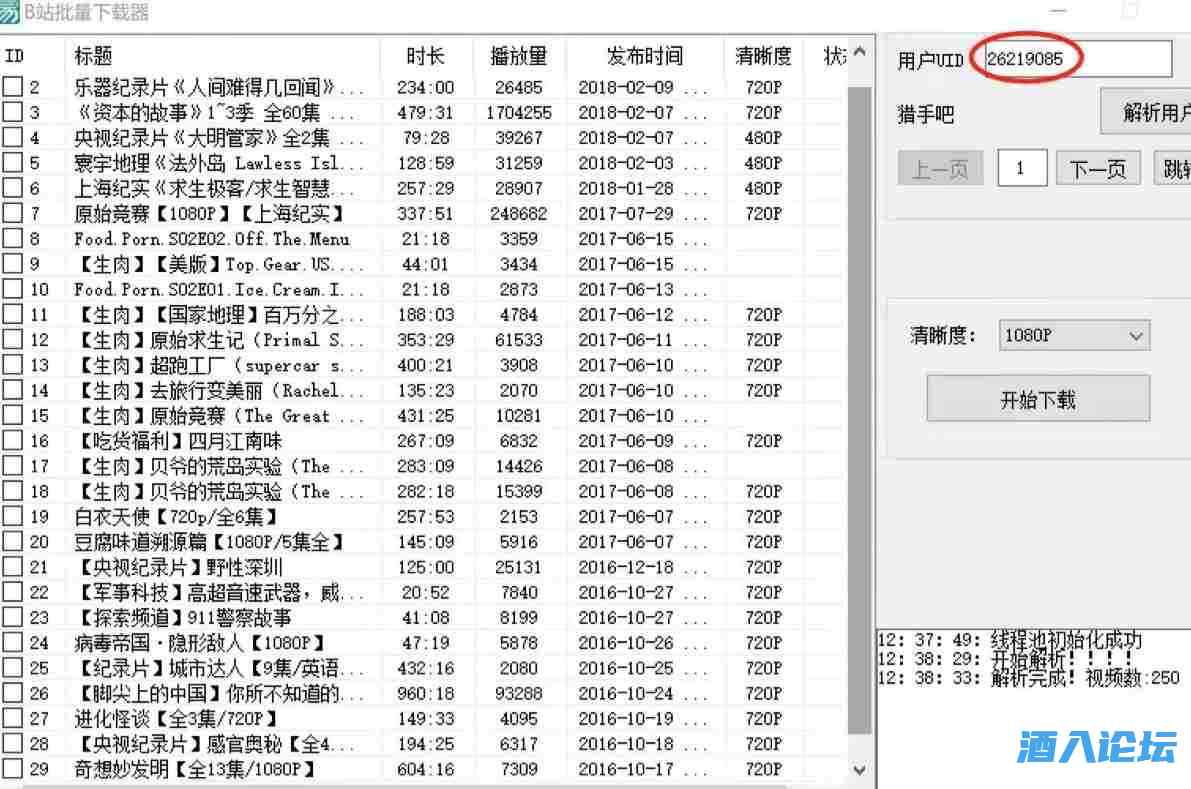The width and height of the screenshot is (1191, 789).
Task: Click the 标题 column header
Action: click(94, 56)
